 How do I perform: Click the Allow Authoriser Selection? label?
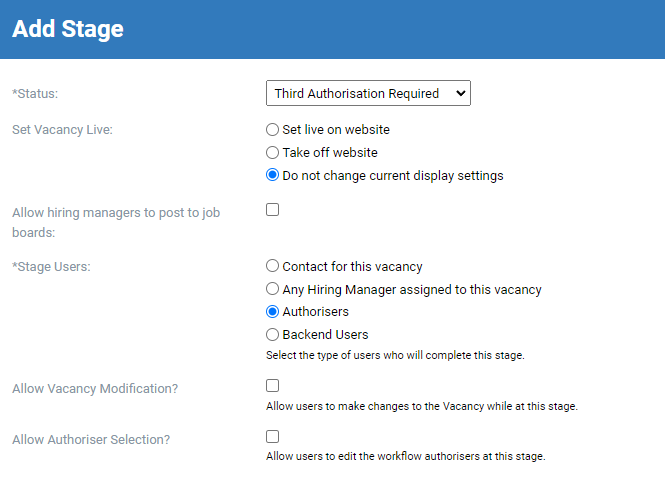pyautogui.click(x=91, y=440)
